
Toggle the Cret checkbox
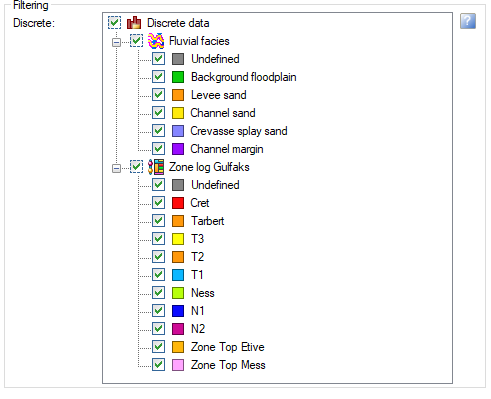click(158, 203)
